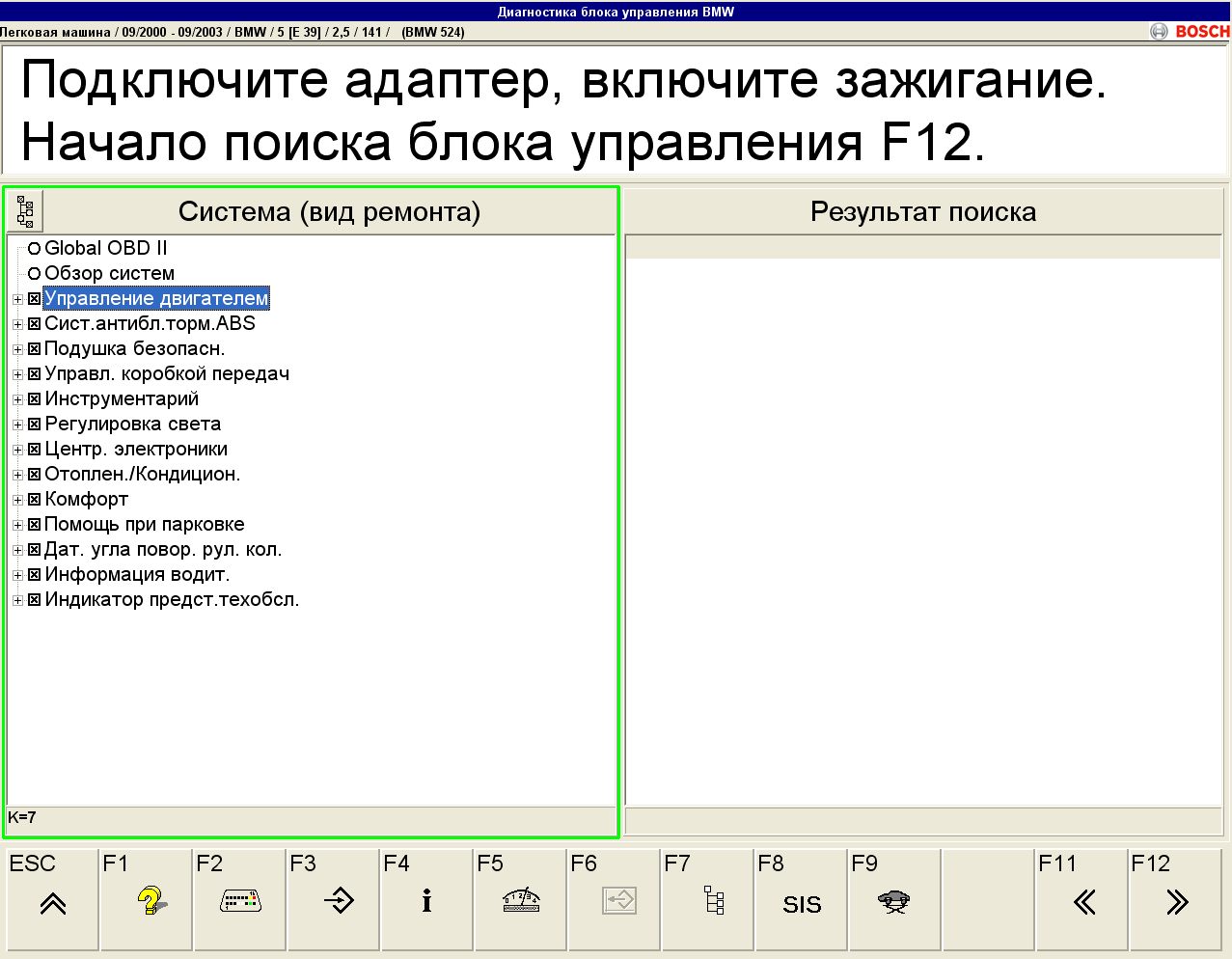Screen dimensions: 1232x959
Task: Select the Комфорт label
Action: pyautogui.click(x=86, y=500)
